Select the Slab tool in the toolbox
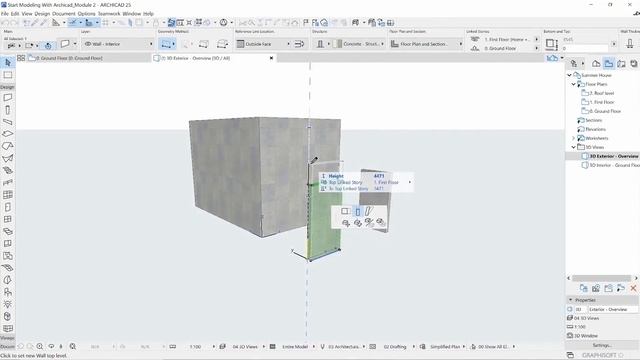This screenshot has width=640, height=360. click(8, 134)
